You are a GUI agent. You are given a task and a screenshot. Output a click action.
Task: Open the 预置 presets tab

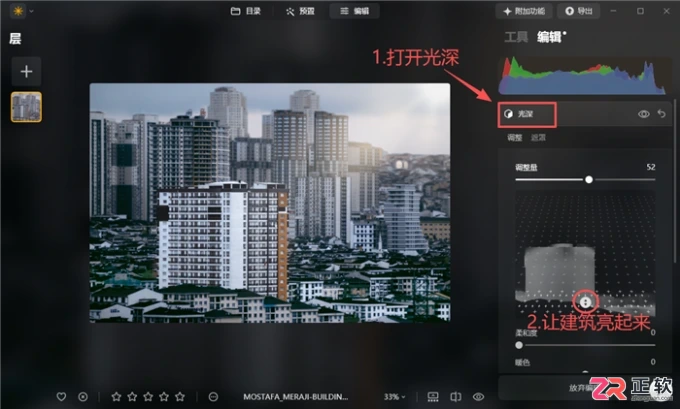click(300, 11)
